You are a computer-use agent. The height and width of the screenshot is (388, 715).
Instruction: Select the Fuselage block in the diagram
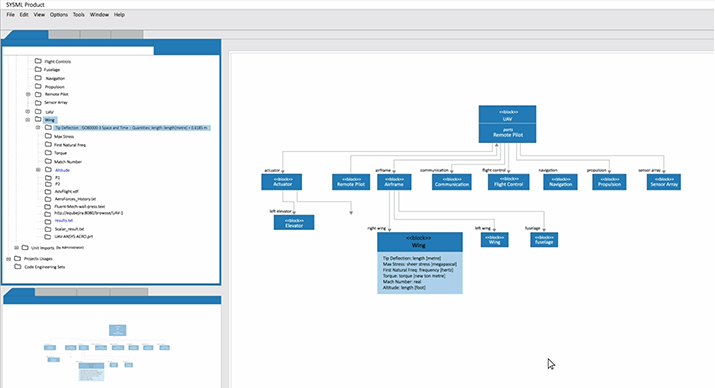544,240
